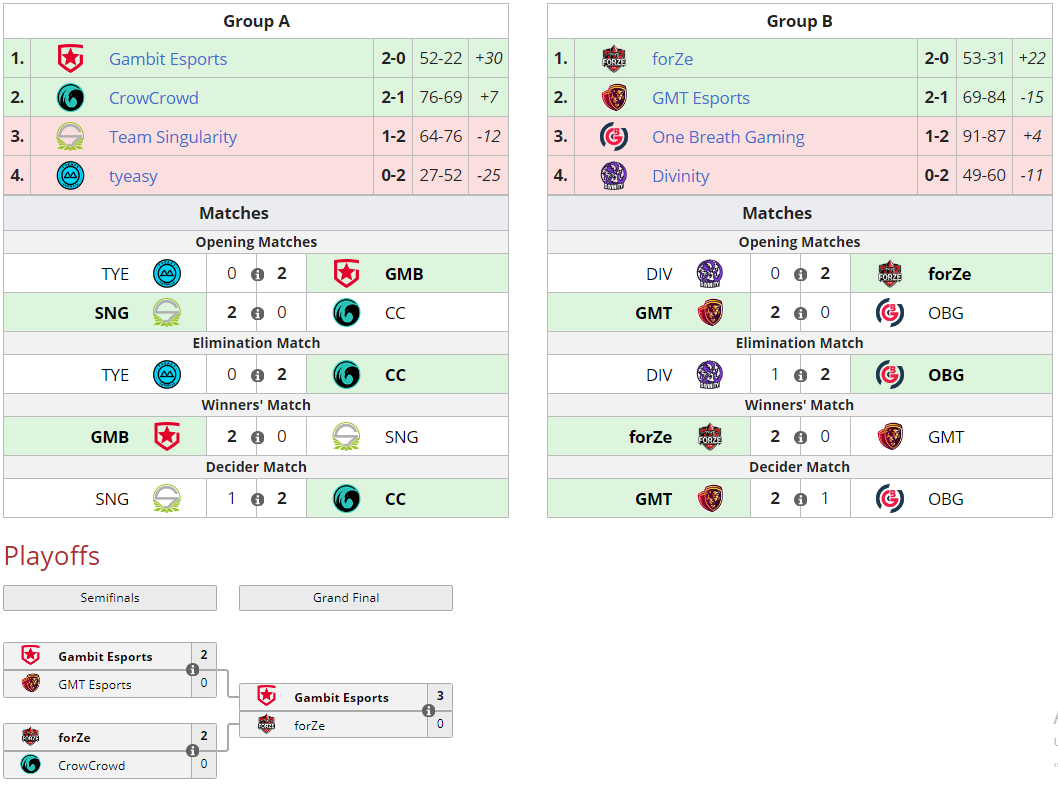Open the GMT Esports team link

click(x=700, y=98)
